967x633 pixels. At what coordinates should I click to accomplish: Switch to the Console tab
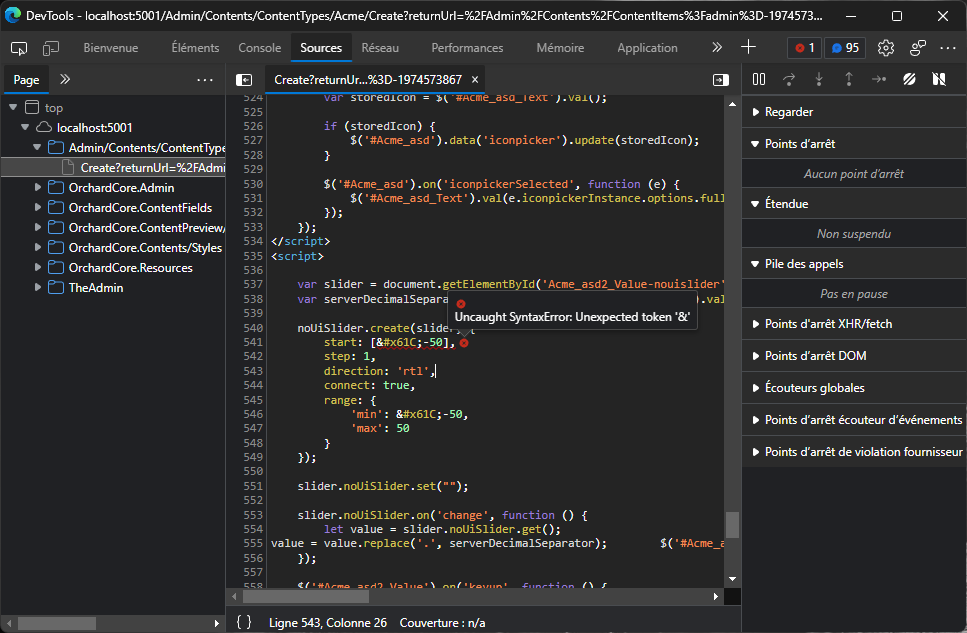coord(259,48)
